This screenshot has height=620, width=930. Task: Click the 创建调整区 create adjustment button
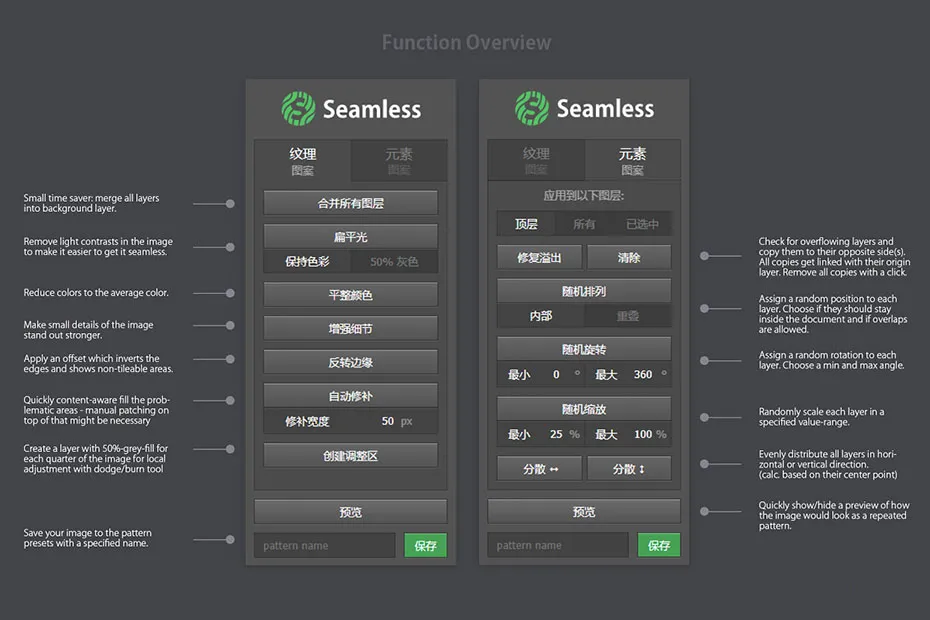[x=351, y=456]
